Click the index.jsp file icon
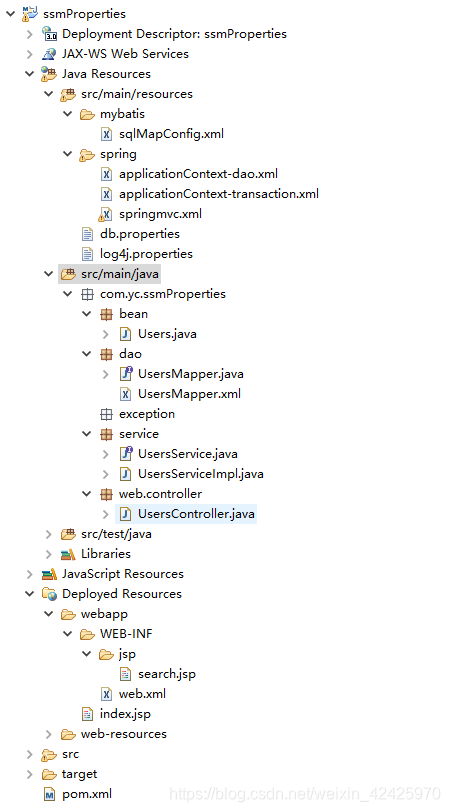Image resolution: width=450 pixels, height=812 pixels. coord(87,714)
